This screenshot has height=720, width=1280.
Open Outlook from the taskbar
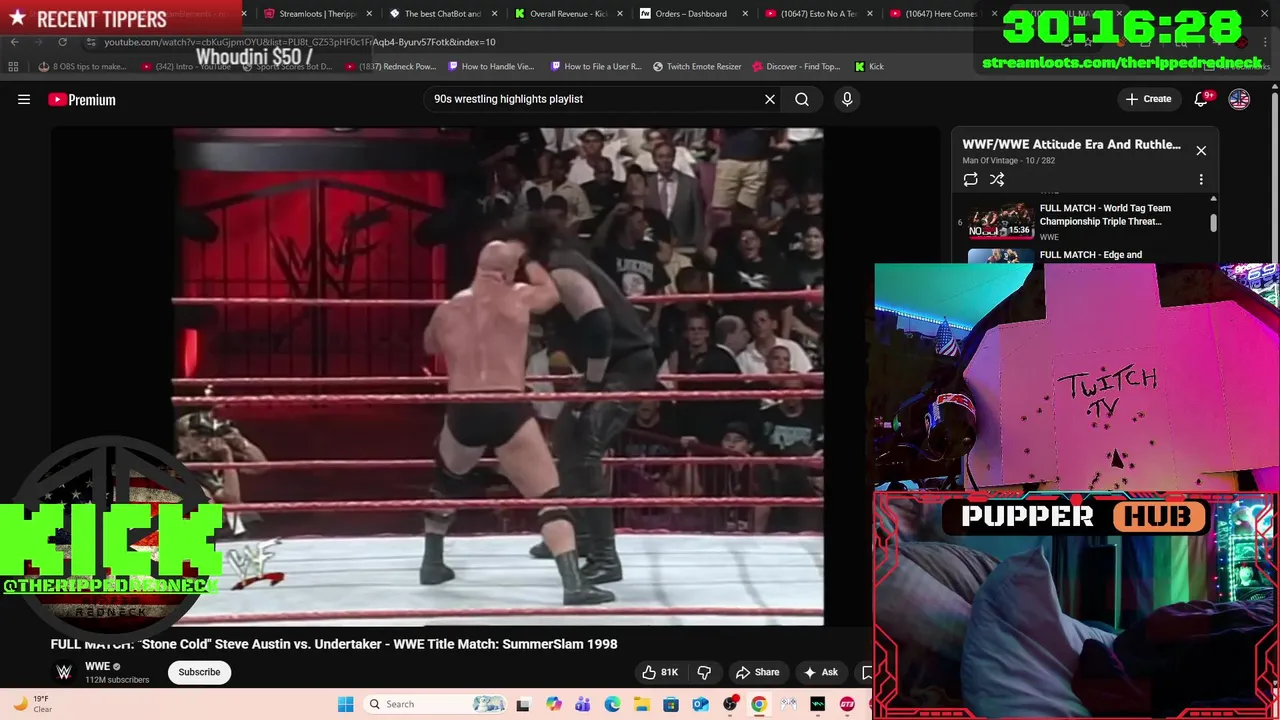click(700, 704)
